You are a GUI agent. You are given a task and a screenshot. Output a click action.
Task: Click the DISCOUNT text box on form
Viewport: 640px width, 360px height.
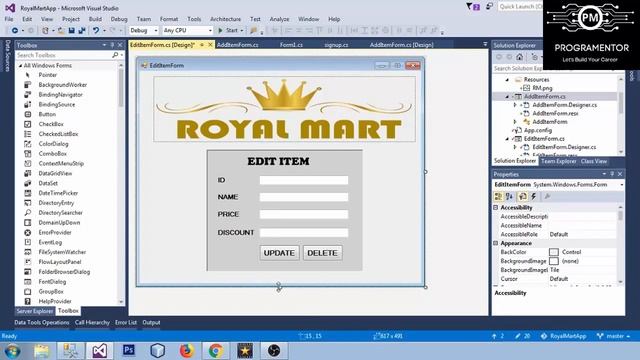[304, 233]
